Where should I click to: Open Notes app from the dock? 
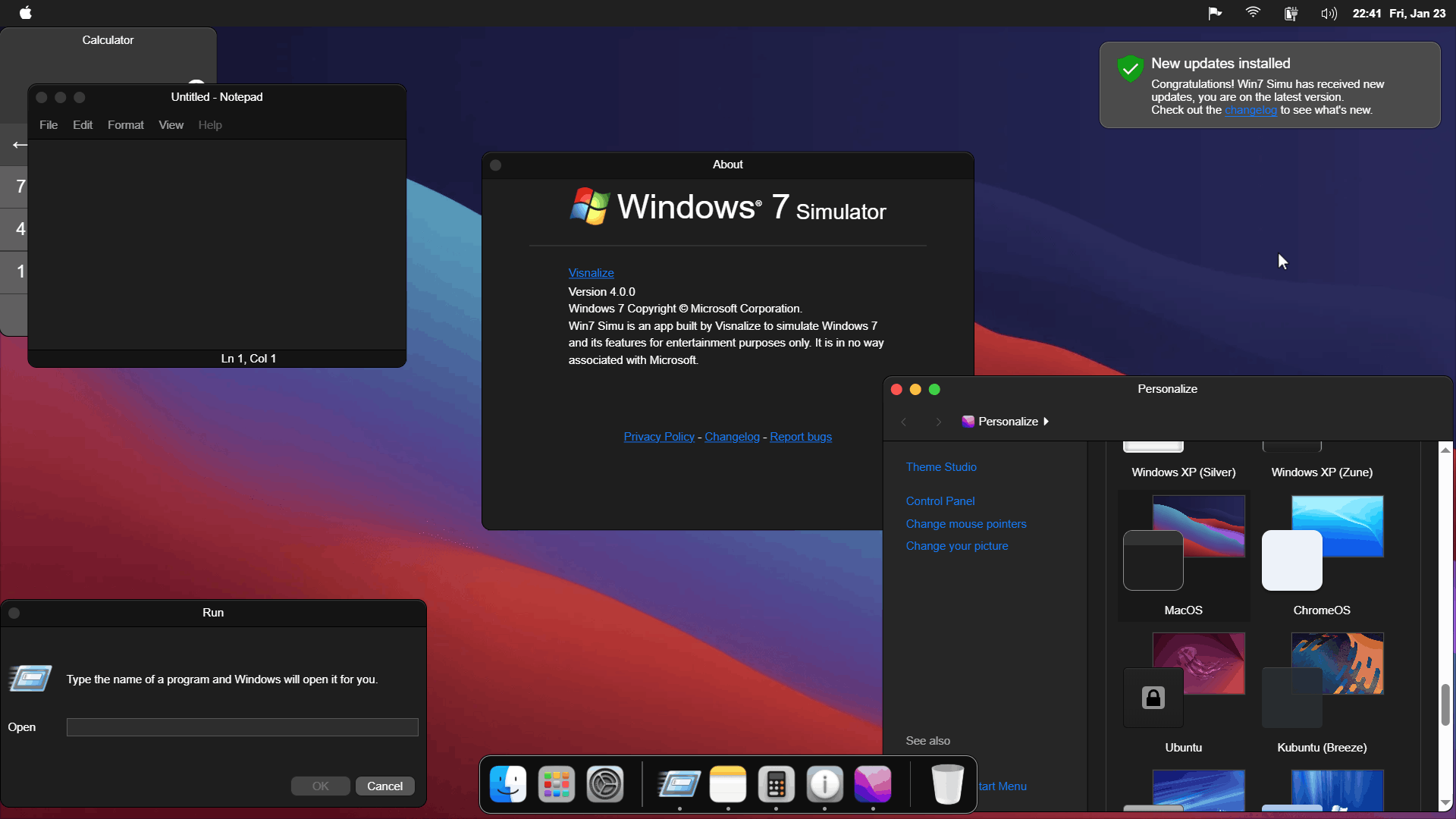click(x=728, y=783)
